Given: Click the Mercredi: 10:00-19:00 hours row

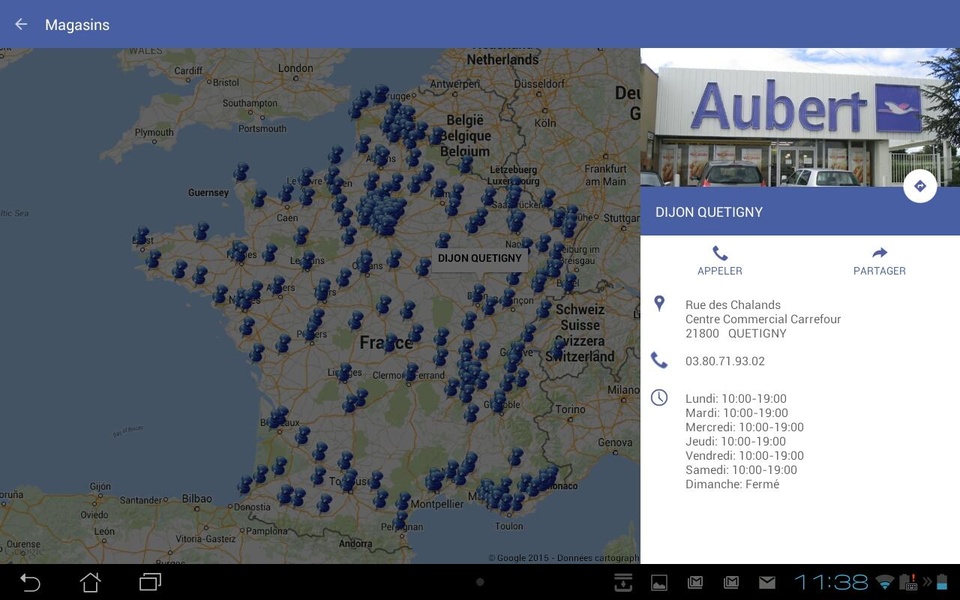Looking at the screenshot, I should pos(744,427).
